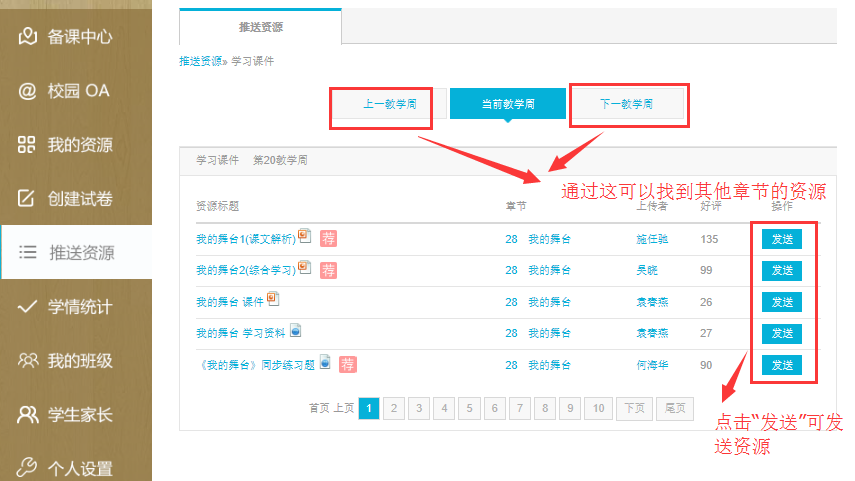
Task: Select the 创建试卷 edit icon
Action: pyautogui.click(x=27, y=199)
